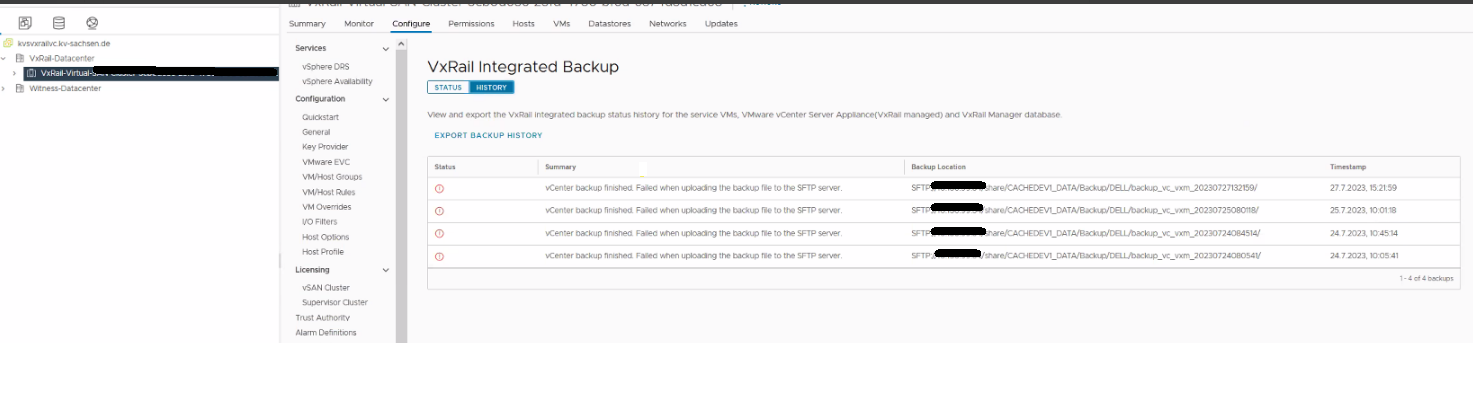
Task: Click EXPORT BACKUP HISTORY
Action: click(488, 135)
